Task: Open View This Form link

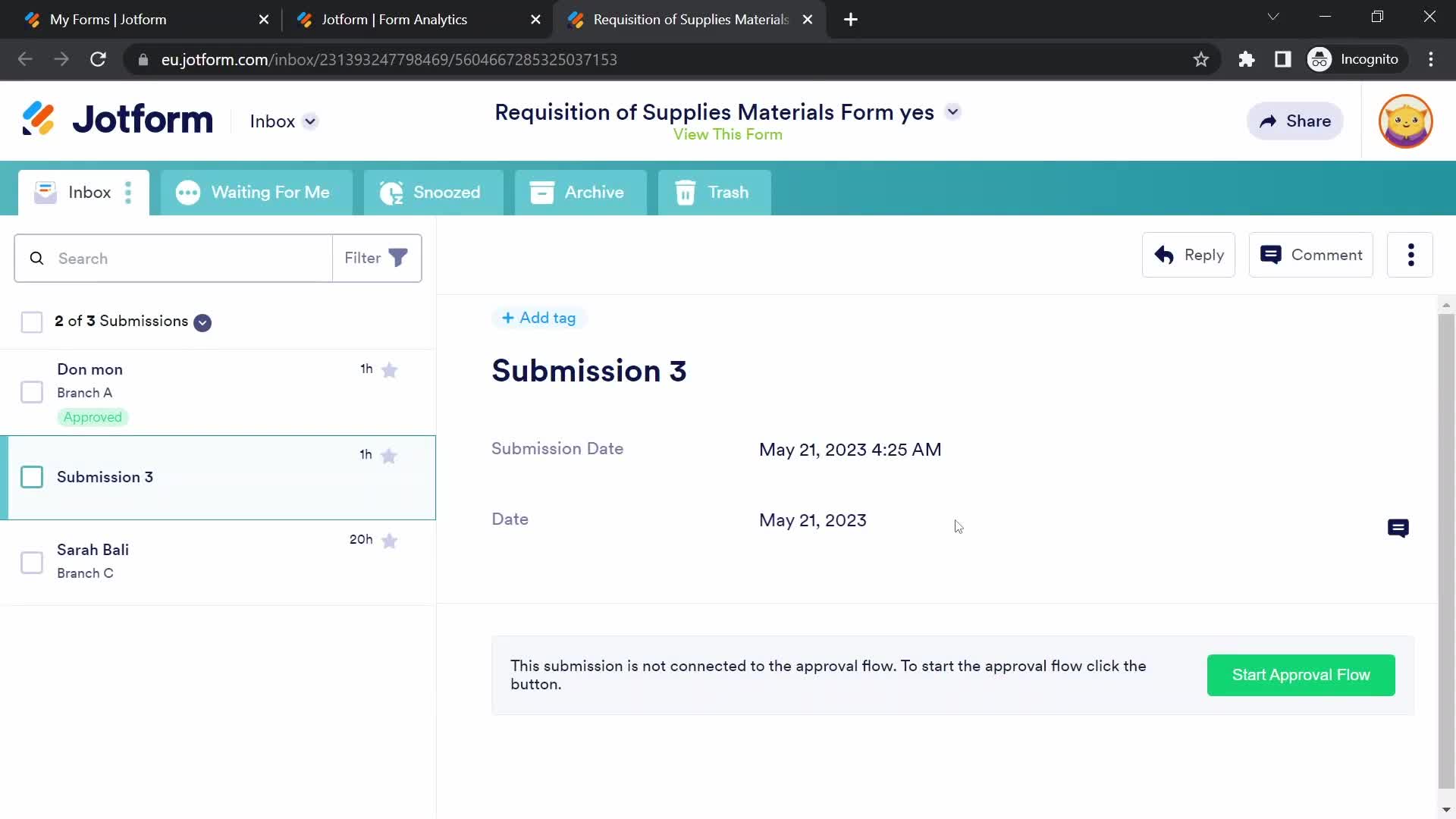Action: (728, 134)
